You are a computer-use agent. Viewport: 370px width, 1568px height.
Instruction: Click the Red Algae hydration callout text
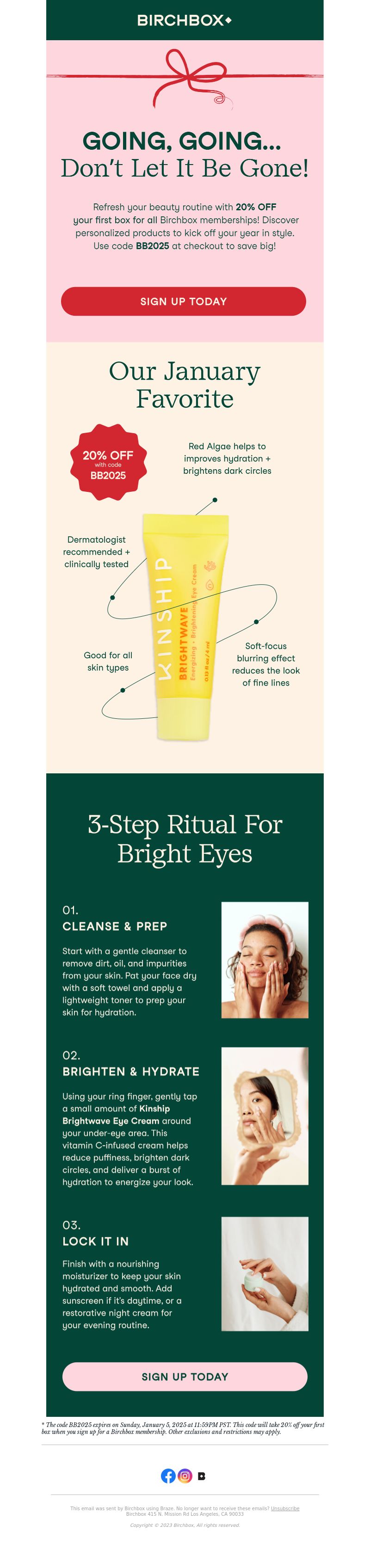click(227, 459)
